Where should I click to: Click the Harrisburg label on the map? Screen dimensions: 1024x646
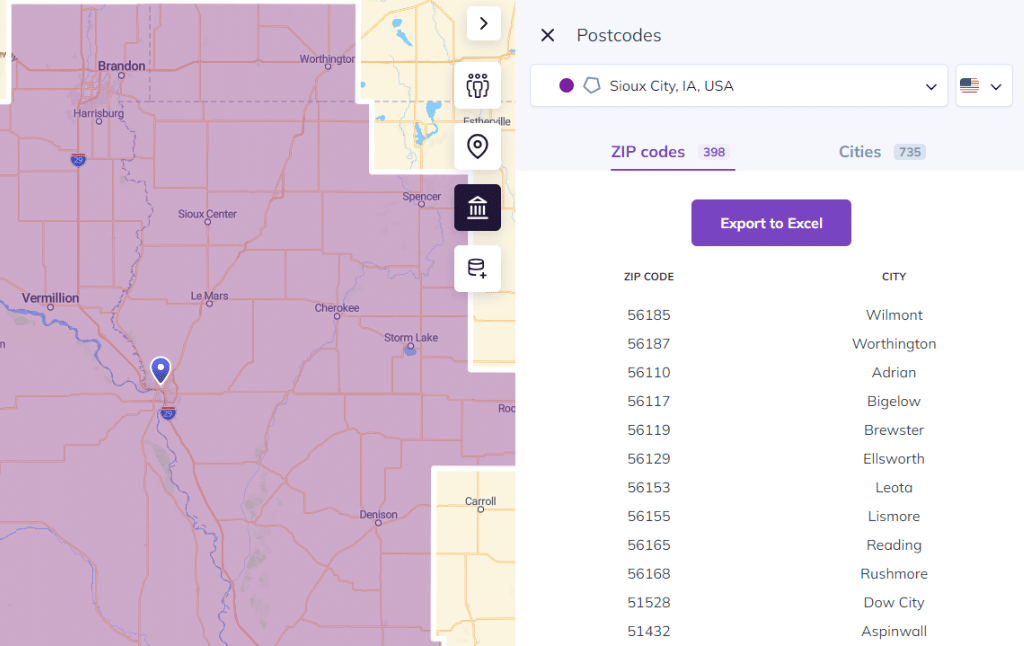99,113
